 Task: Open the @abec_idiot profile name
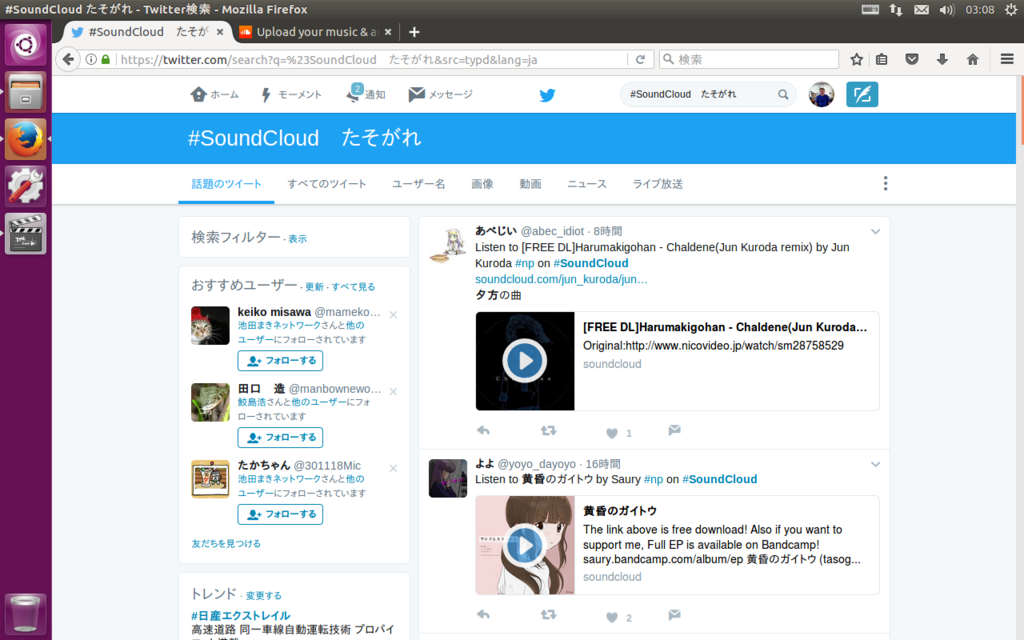552,231
